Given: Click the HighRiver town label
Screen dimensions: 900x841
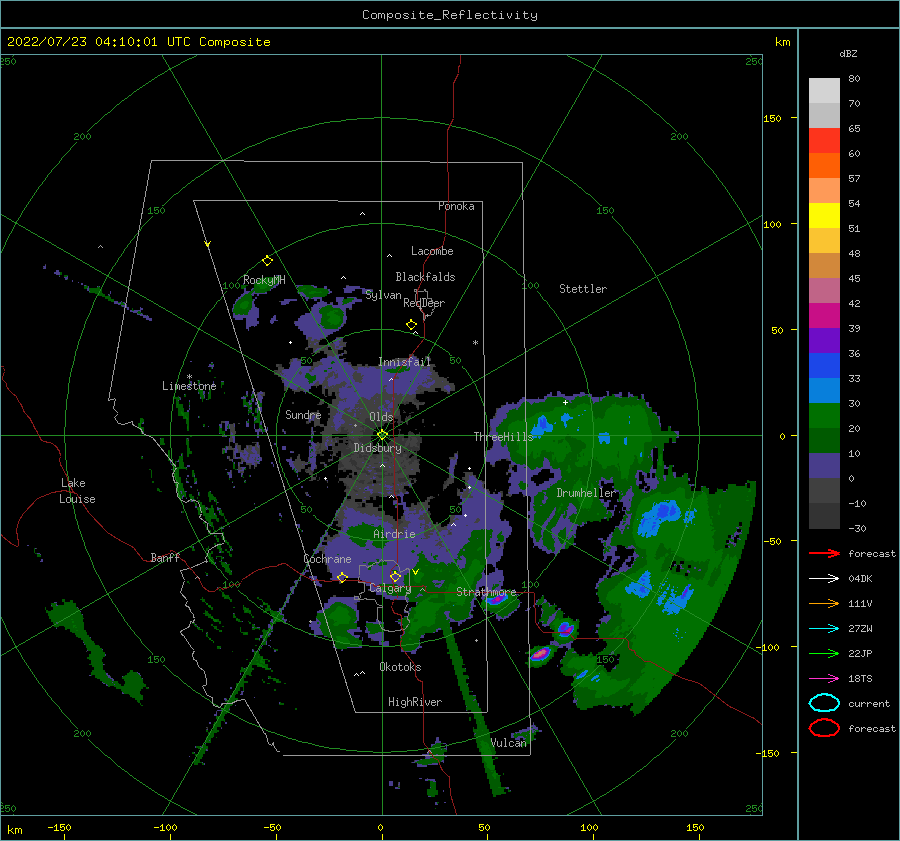Looking at the screenshot, I should click(415, 702).
